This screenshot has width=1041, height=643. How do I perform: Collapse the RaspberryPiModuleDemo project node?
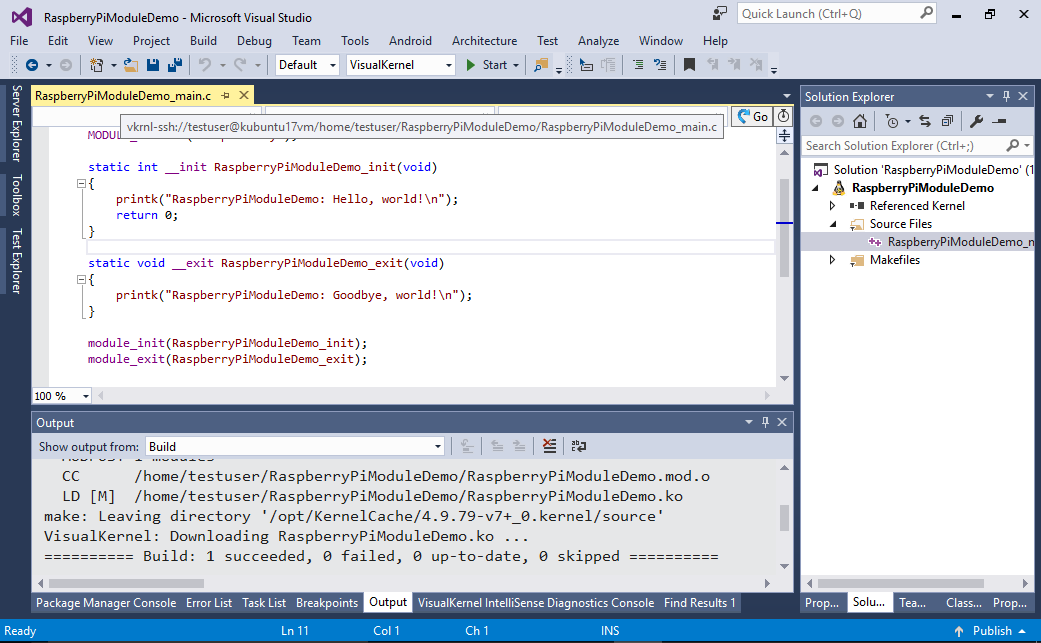815,188
